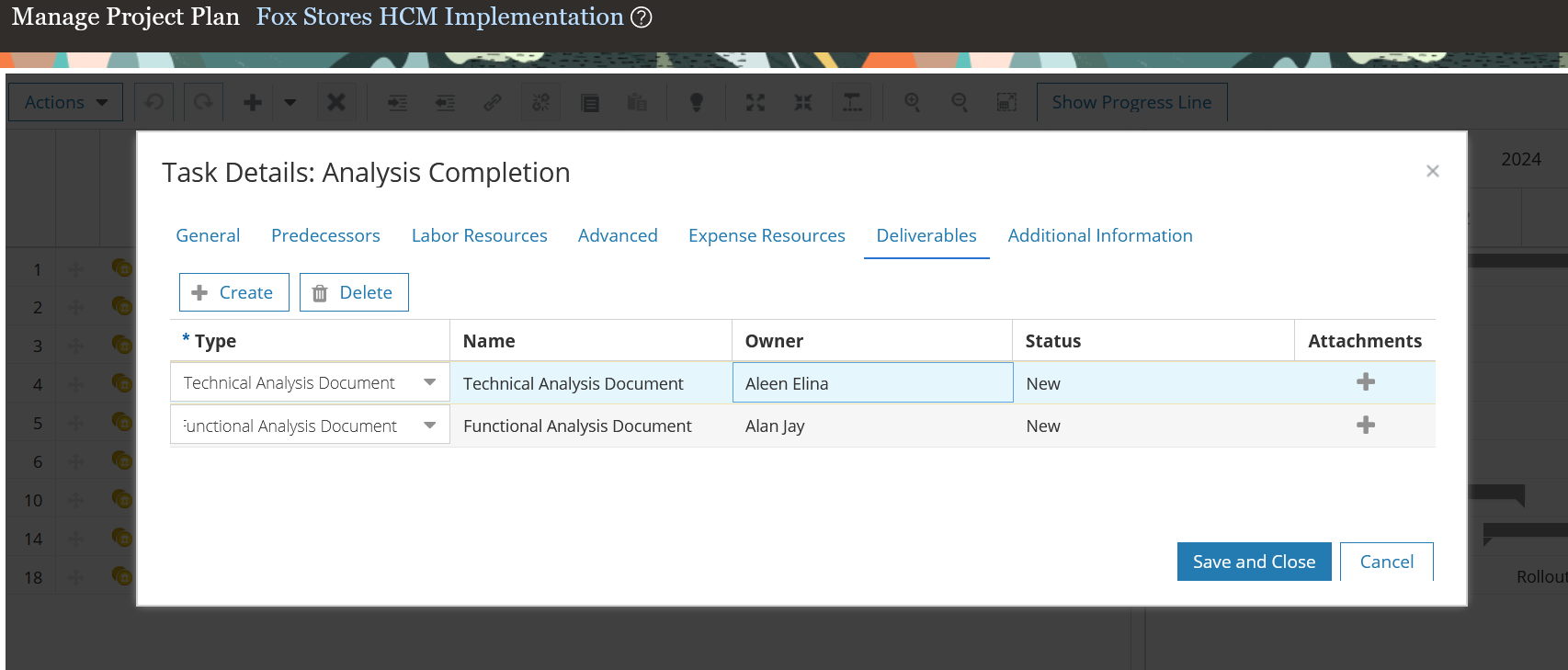Click the undo icon in toolbar
This screenshot has width=1568, height=670.
pyautogui.click(x=154, y=102)
